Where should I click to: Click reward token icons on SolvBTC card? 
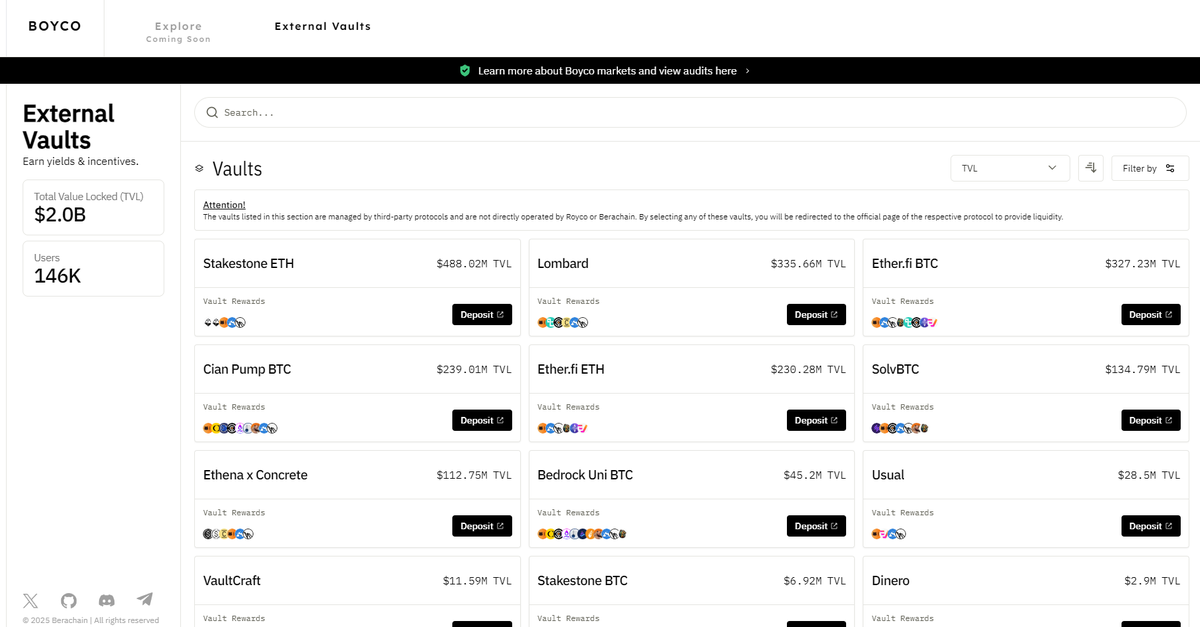901,428
